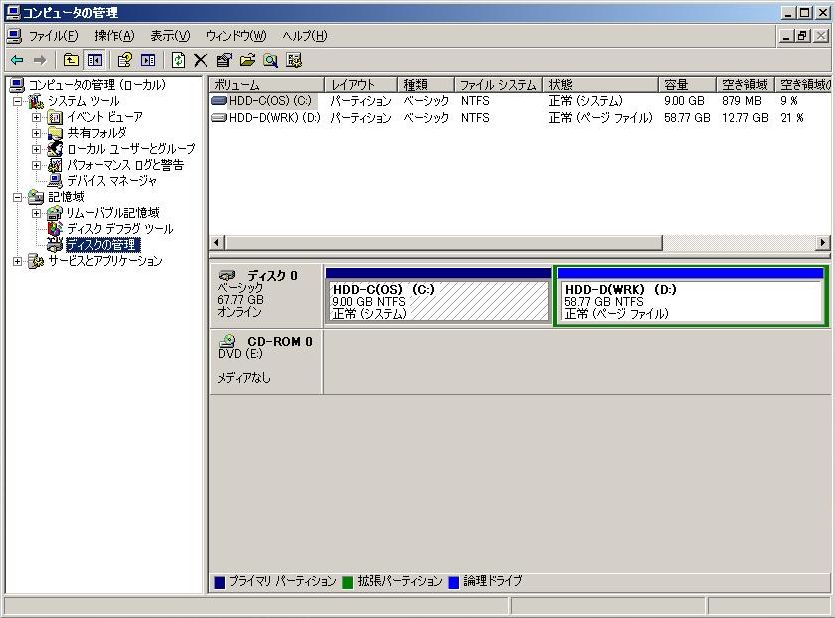Select the パフォーマンス ログと警告 tree item

coord(125,165)
